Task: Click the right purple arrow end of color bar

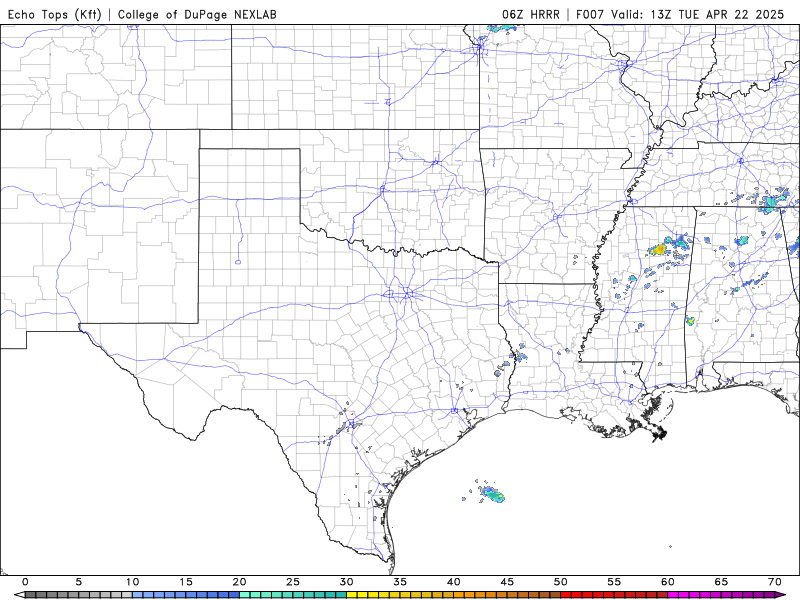Action: [x=781, y=595]
